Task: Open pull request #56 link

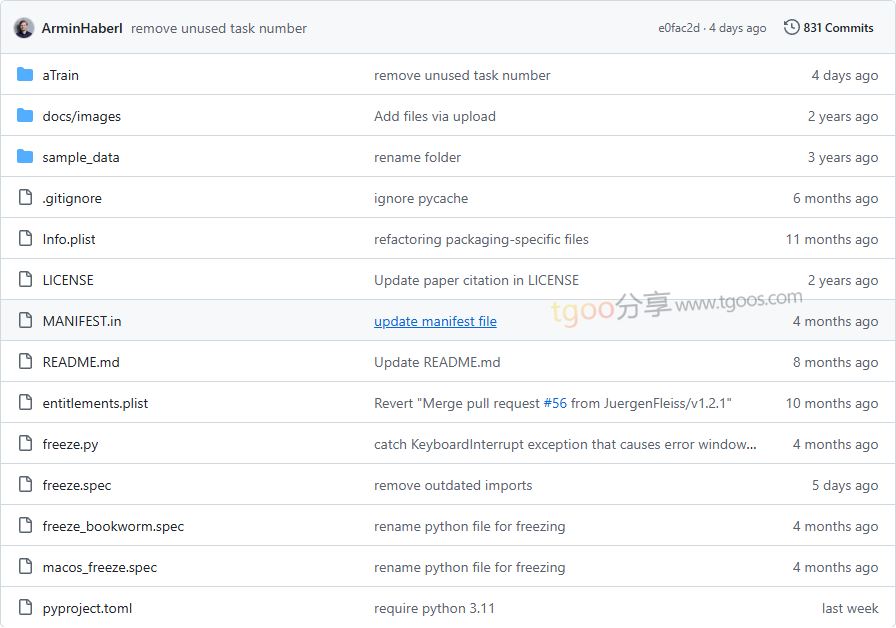Action: pyautogui.click(x=555, y=403)
